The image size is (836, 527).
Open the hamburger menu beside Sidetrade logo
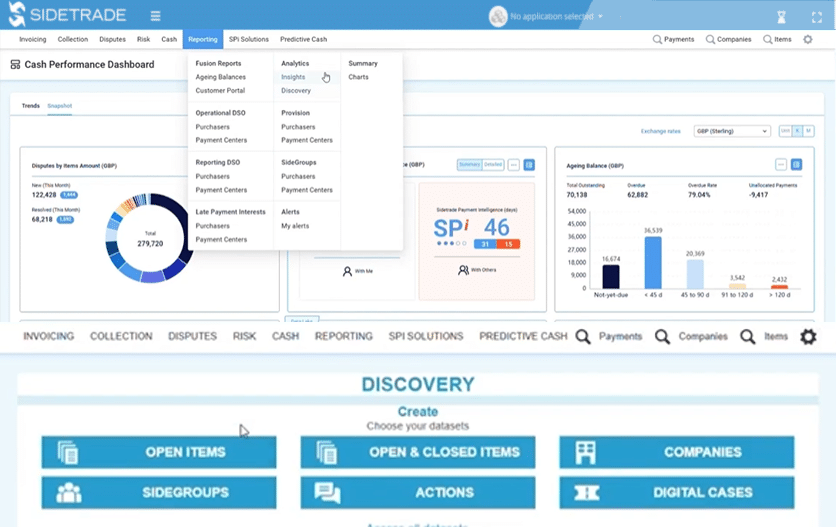(155, 16)
